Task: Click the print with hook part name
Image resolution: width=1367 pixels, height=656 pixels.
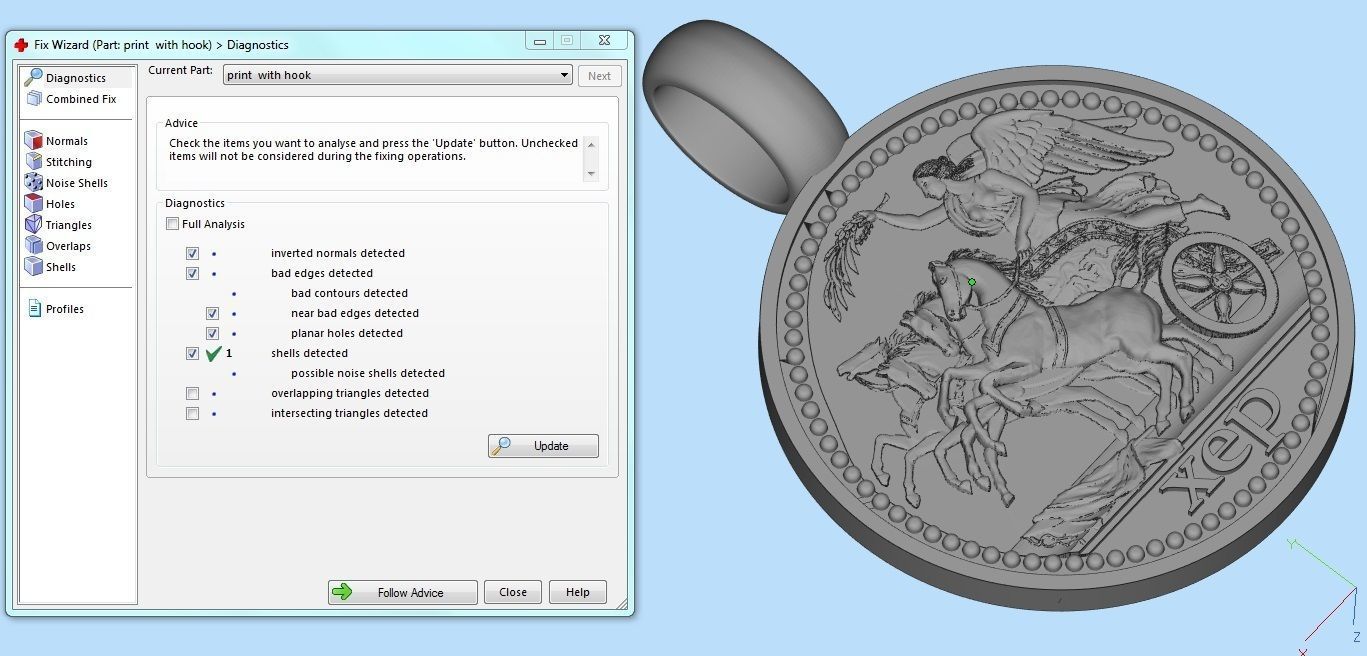Action: coord(269,75)
